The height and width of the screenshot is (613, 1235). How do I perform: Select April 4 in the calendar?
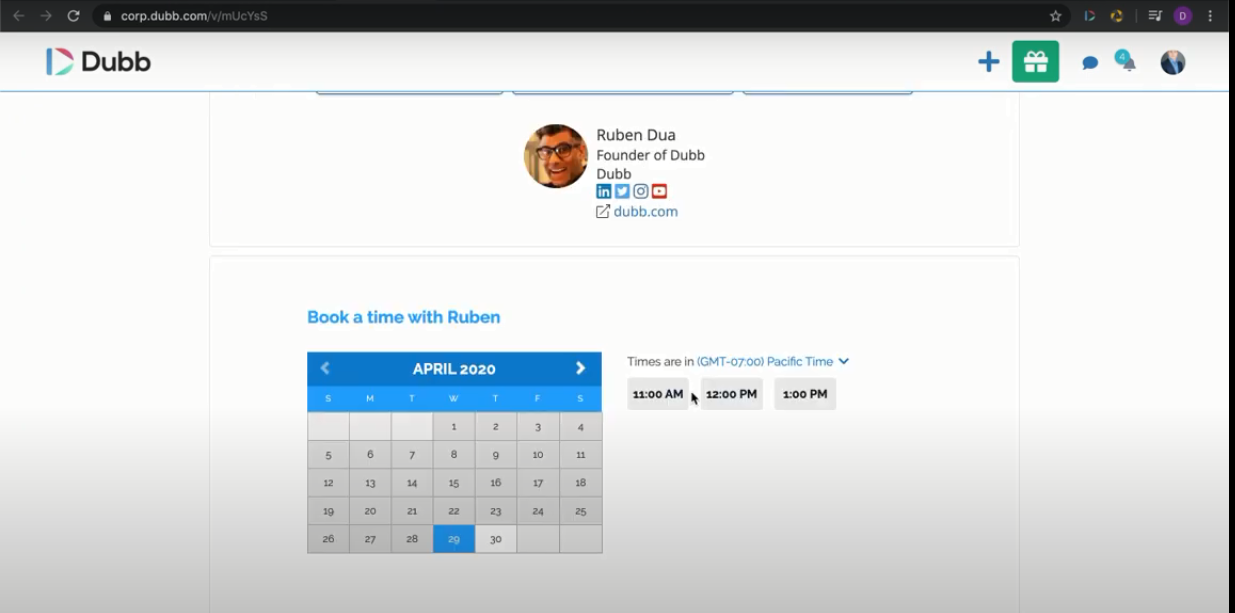point(580,427)
